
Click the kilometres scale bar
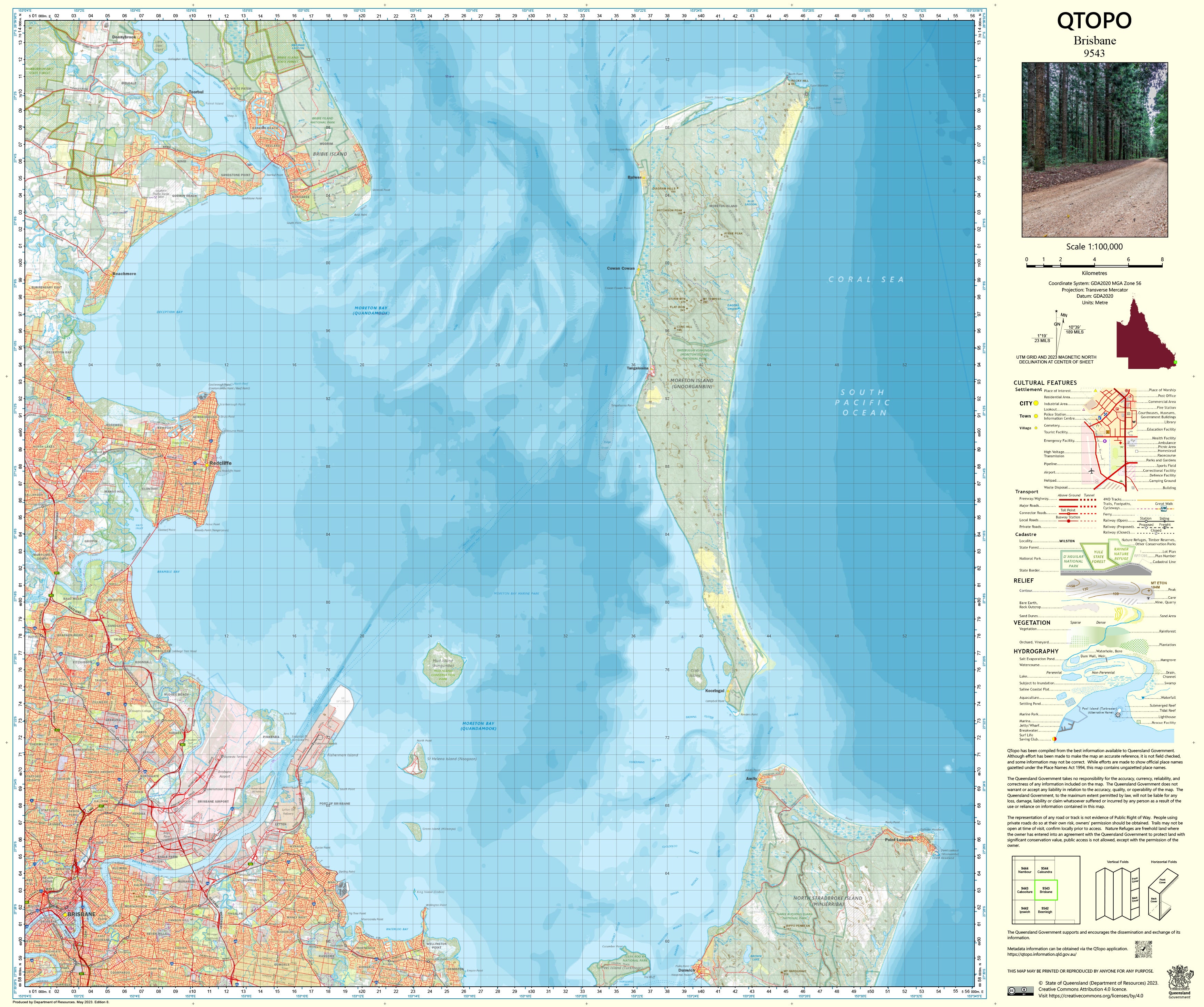tap(1094, 266)
